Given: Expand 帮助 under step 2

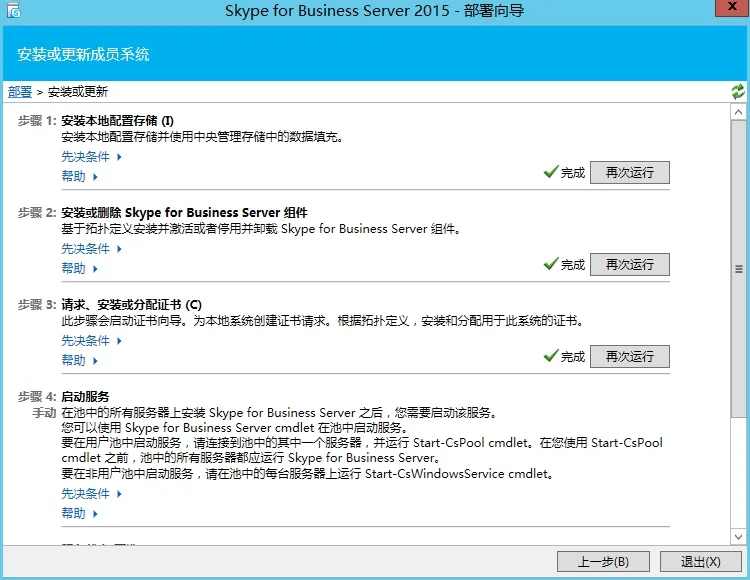Looking at the screenshot, I should point(79,269).
